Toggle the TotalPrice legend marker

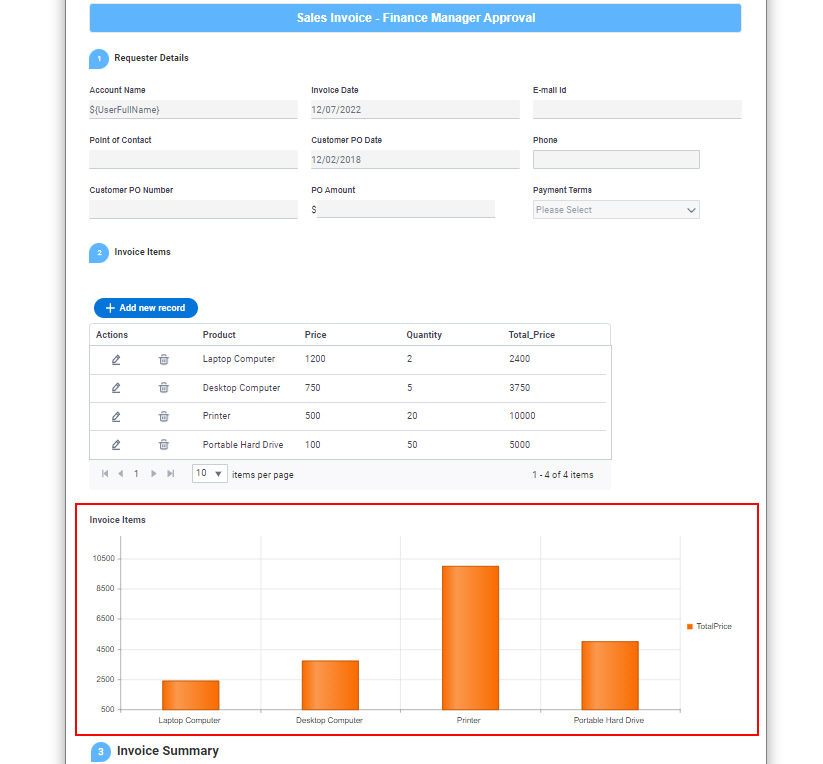click(x=690, y=627)
